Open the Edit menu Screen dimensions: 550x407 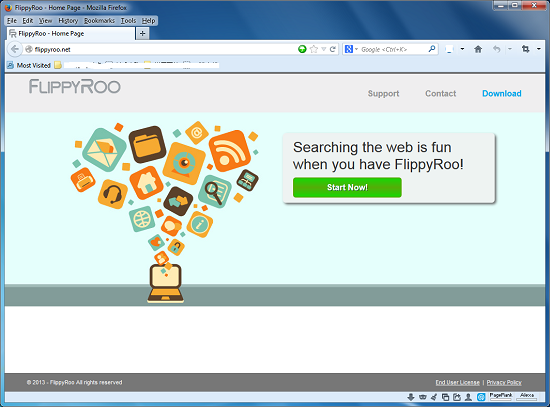28,21
